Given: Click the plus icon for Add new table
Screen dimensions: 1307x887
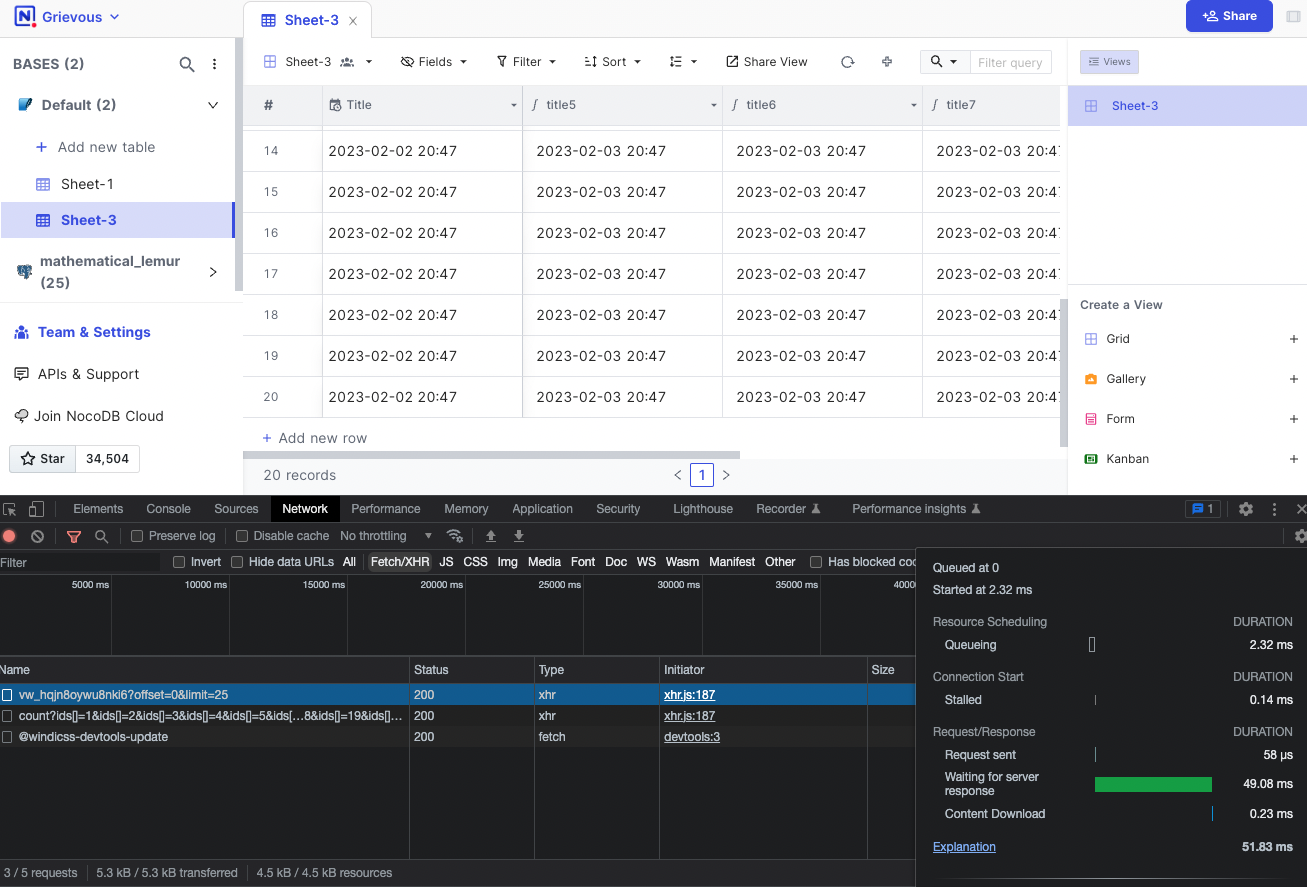Looking at the screenshot, I should pos(41,147).
